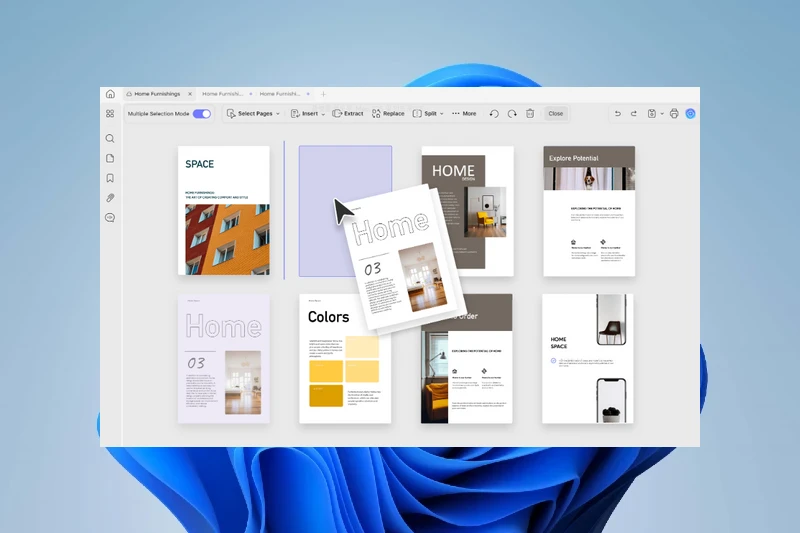Viewport: 800px width, 533px height.
Task: Click the save document icon
Action: point(652,114)
